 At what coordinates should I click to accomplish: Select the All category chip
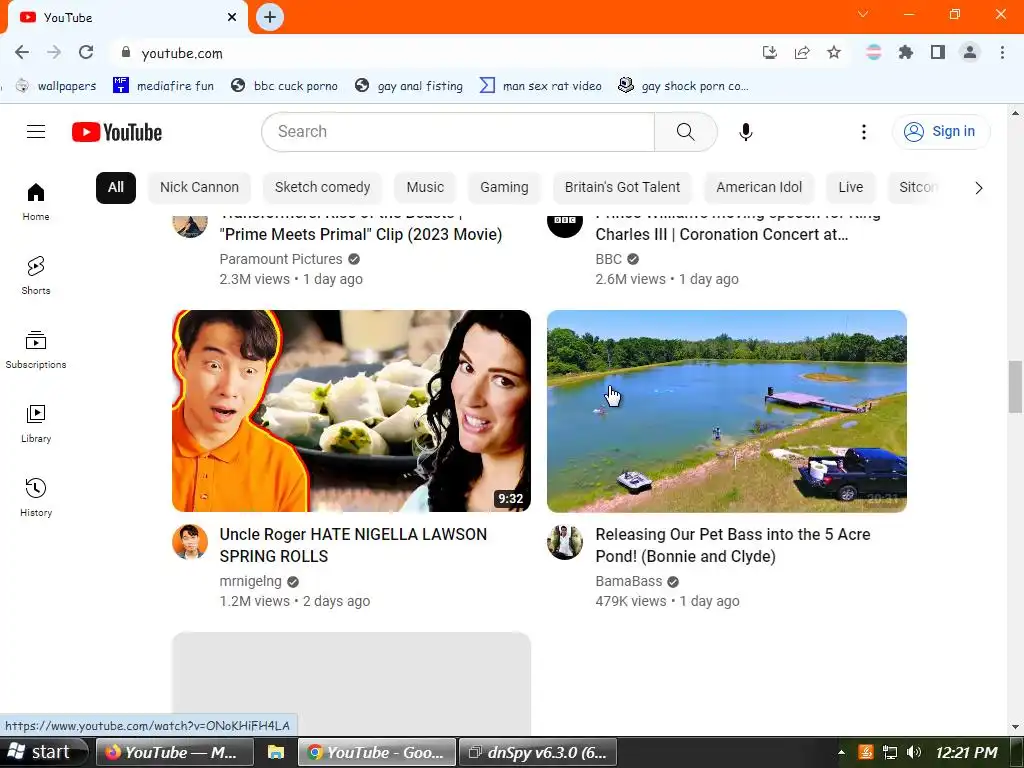coord(116,187)
